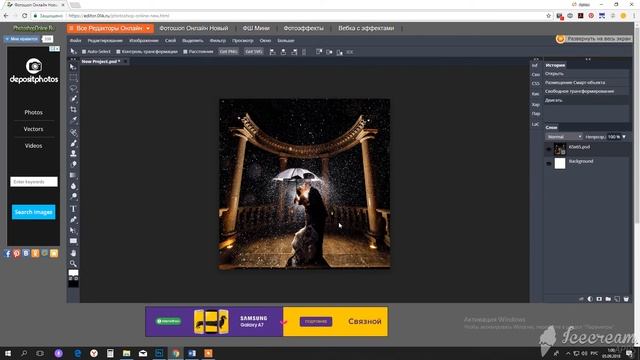Click the new folder icon in Layers panel

(x=608, y=299)
